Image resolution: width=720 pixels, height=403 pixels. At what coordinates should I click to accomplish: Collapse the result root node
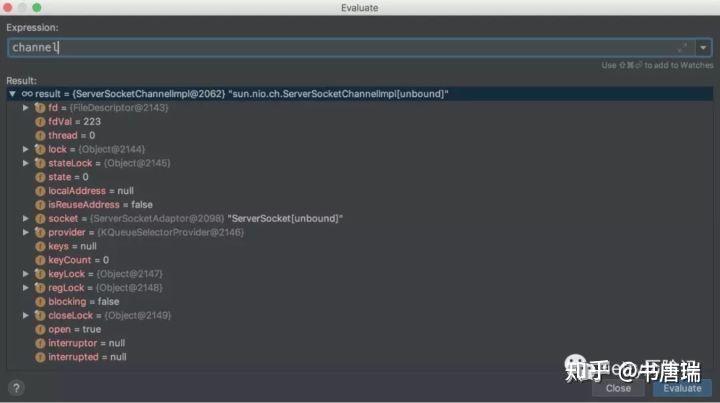[12, 94]
